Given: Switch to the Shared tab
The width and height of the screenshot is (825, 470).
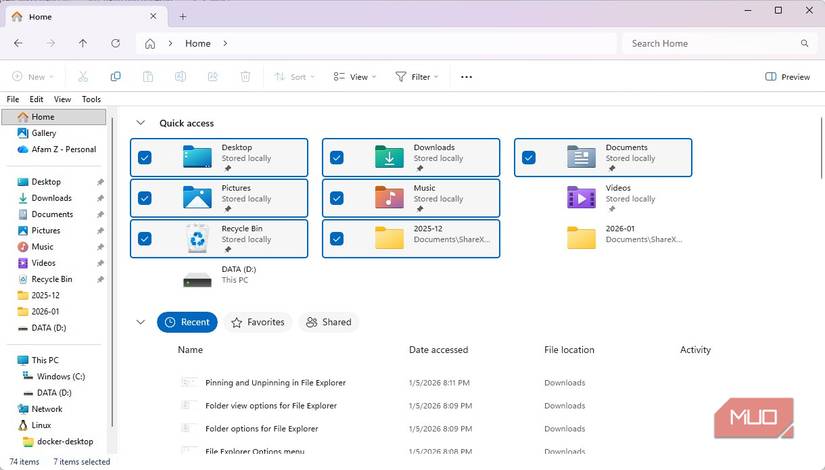Looking at the screenshot, I should tap(329, 322).
